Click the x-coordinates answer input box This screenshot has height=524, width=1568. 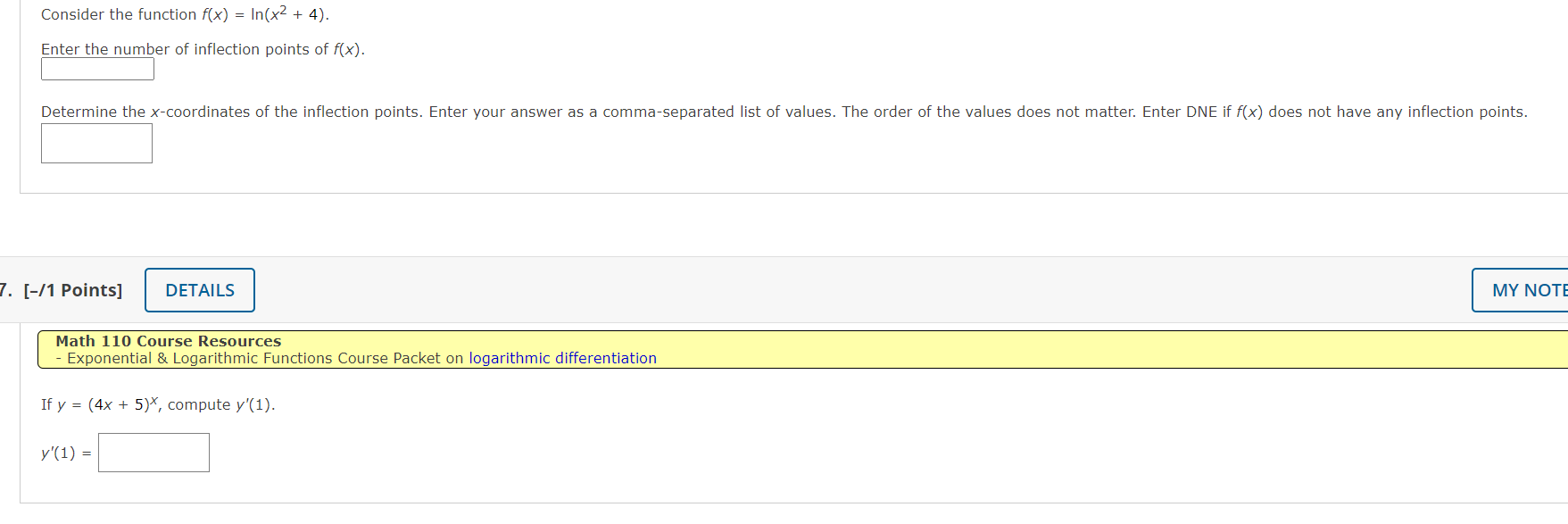click(95, 143)
